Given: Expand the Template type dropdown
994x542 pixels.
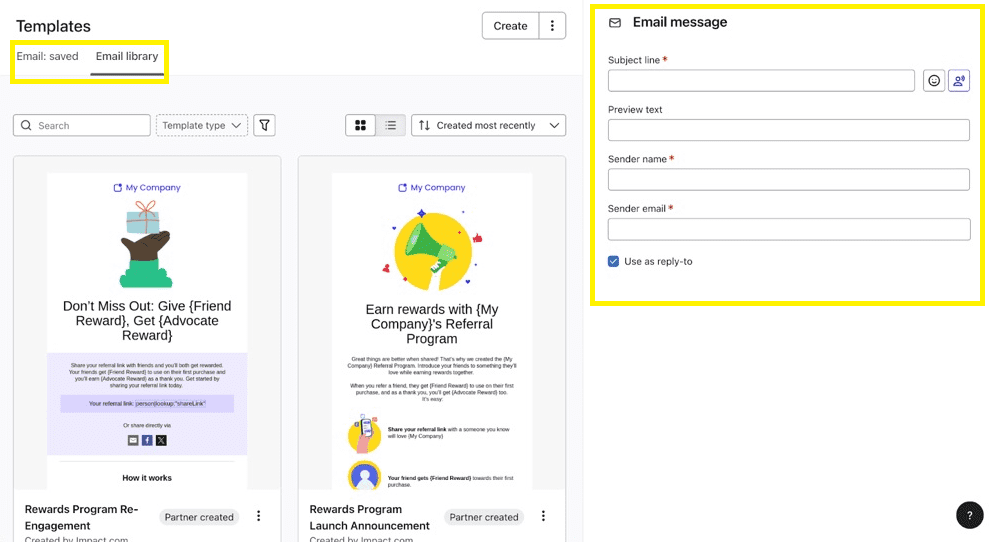Looking at the screenshot, I should [x=202, y=126].
